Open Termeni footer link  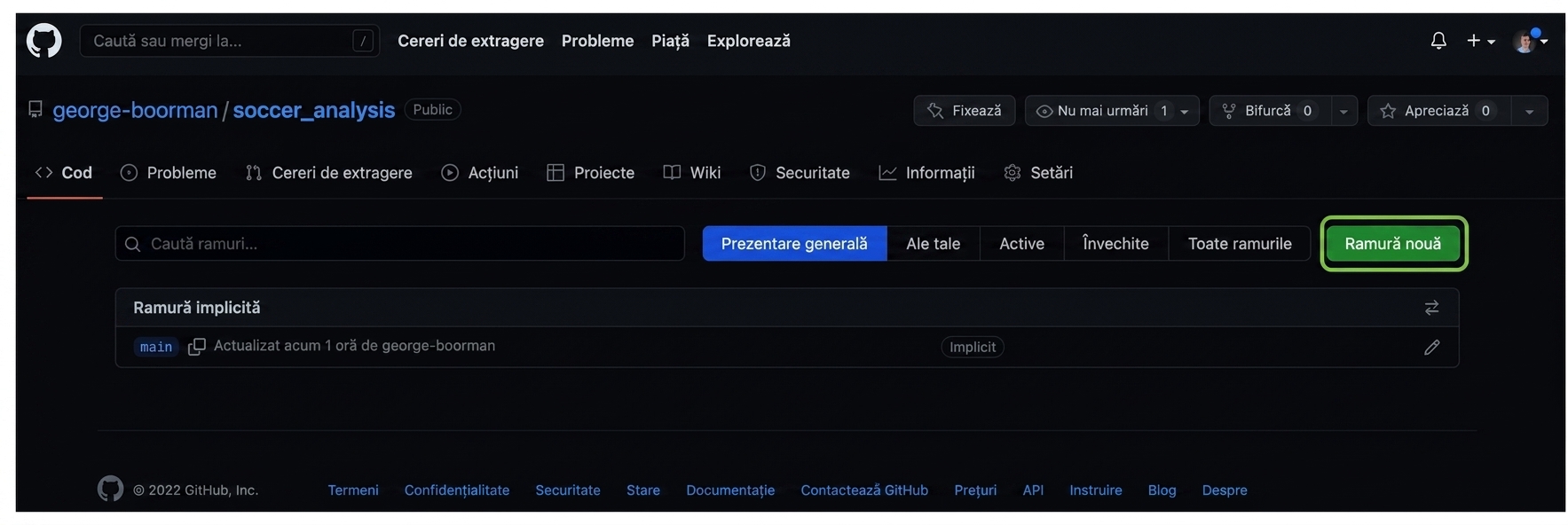[353, 490]
